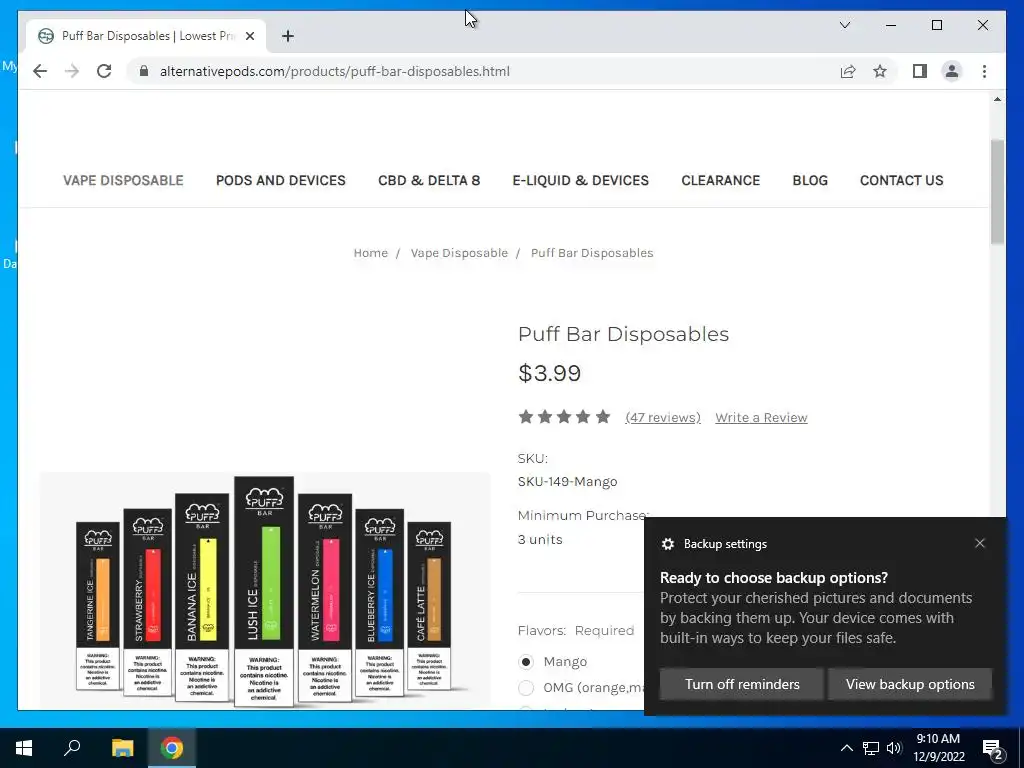Select the Mango flavor radio button
The height and width of the screenshot is (768, 1024).
point(526,662)
